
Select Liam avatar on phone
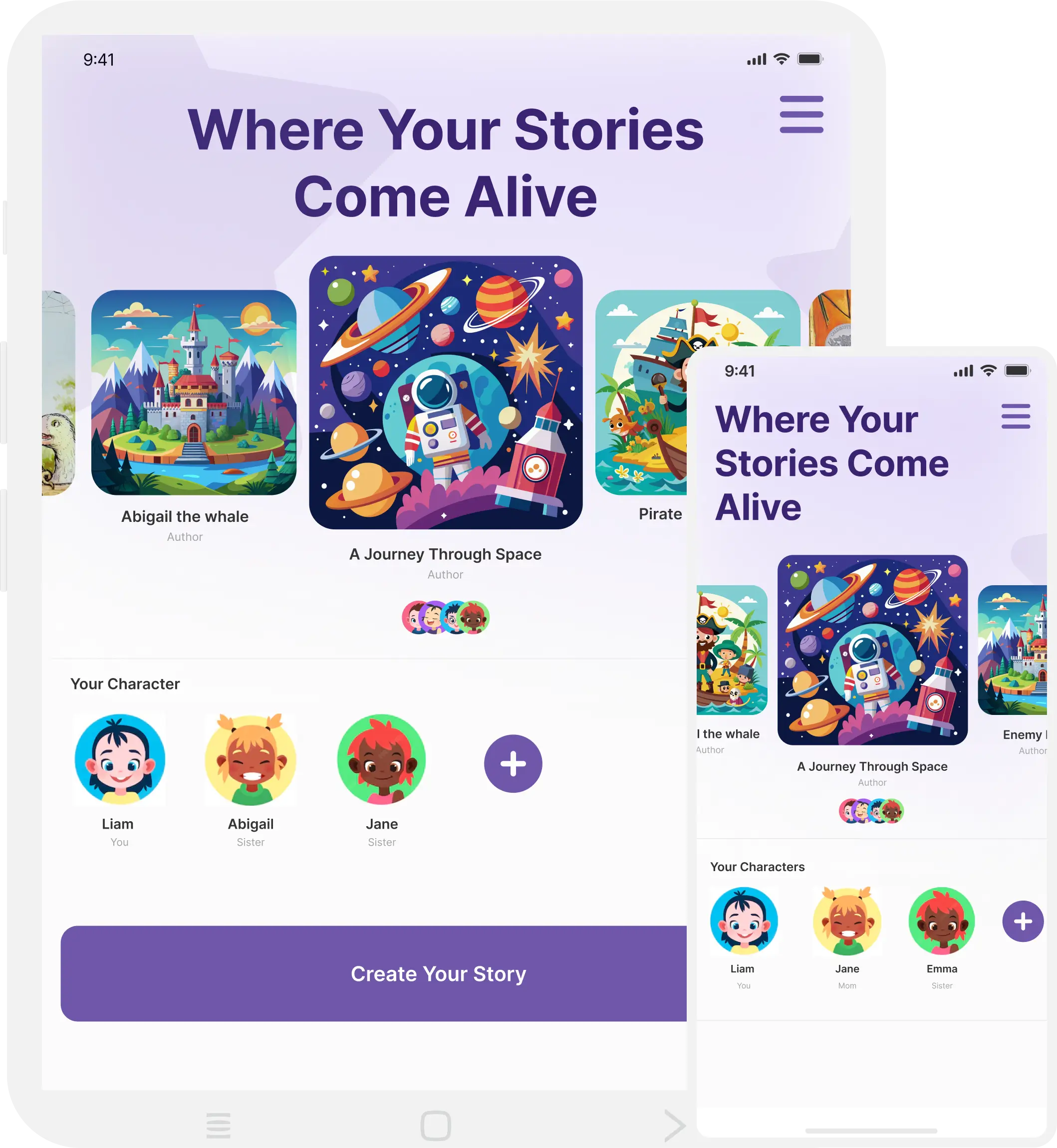pyautogui.click(x=744, y=921)
